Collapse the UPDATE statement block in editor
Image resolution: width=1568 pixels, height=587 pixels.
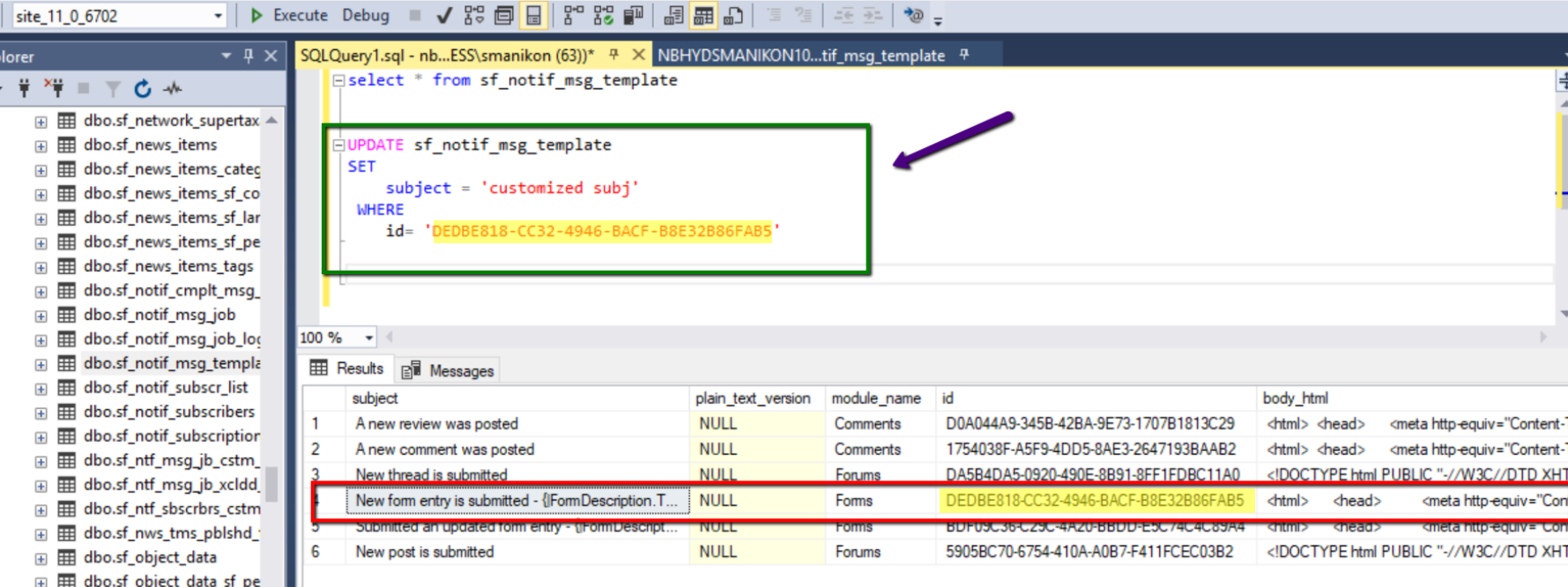point(338,145)
